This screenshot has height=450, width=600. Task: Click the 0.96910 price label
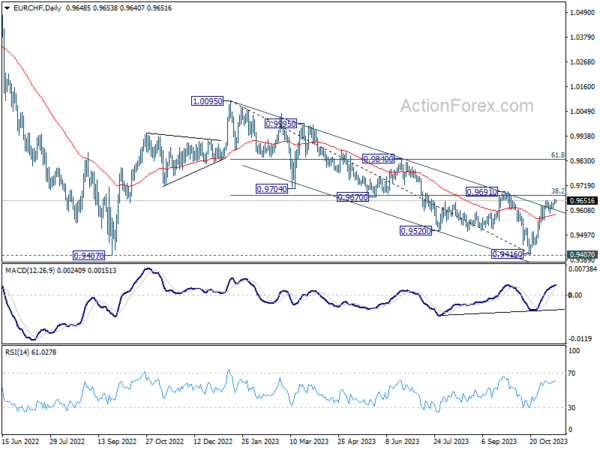[481, 191]
